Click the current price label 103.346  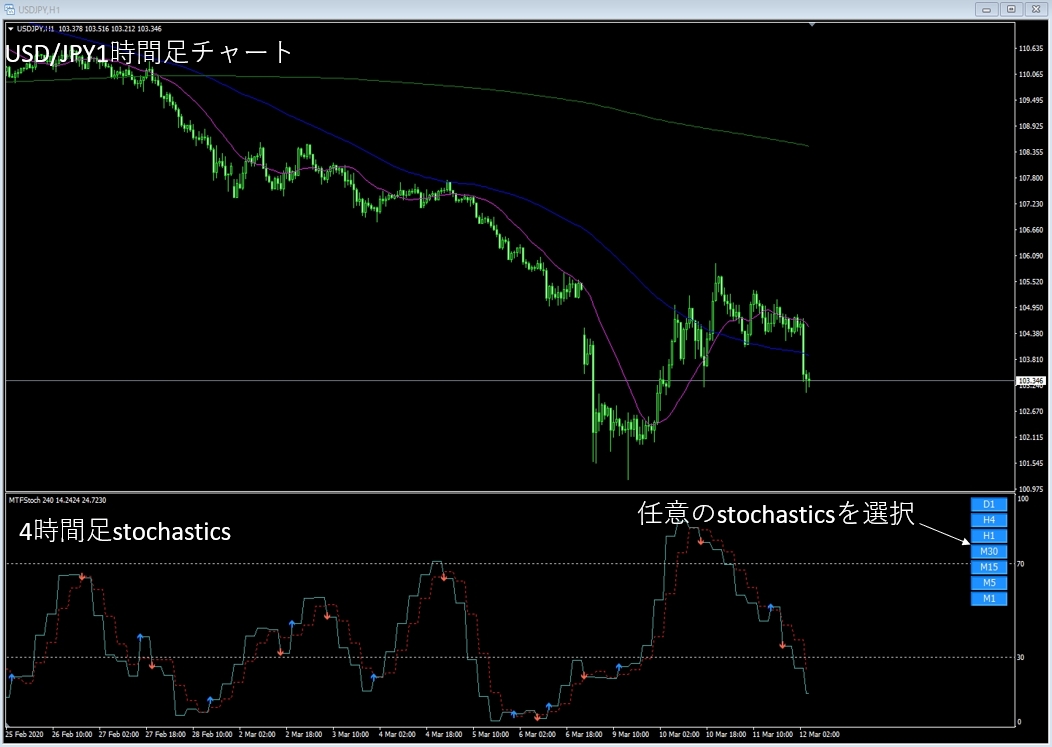coord(1031,381)
